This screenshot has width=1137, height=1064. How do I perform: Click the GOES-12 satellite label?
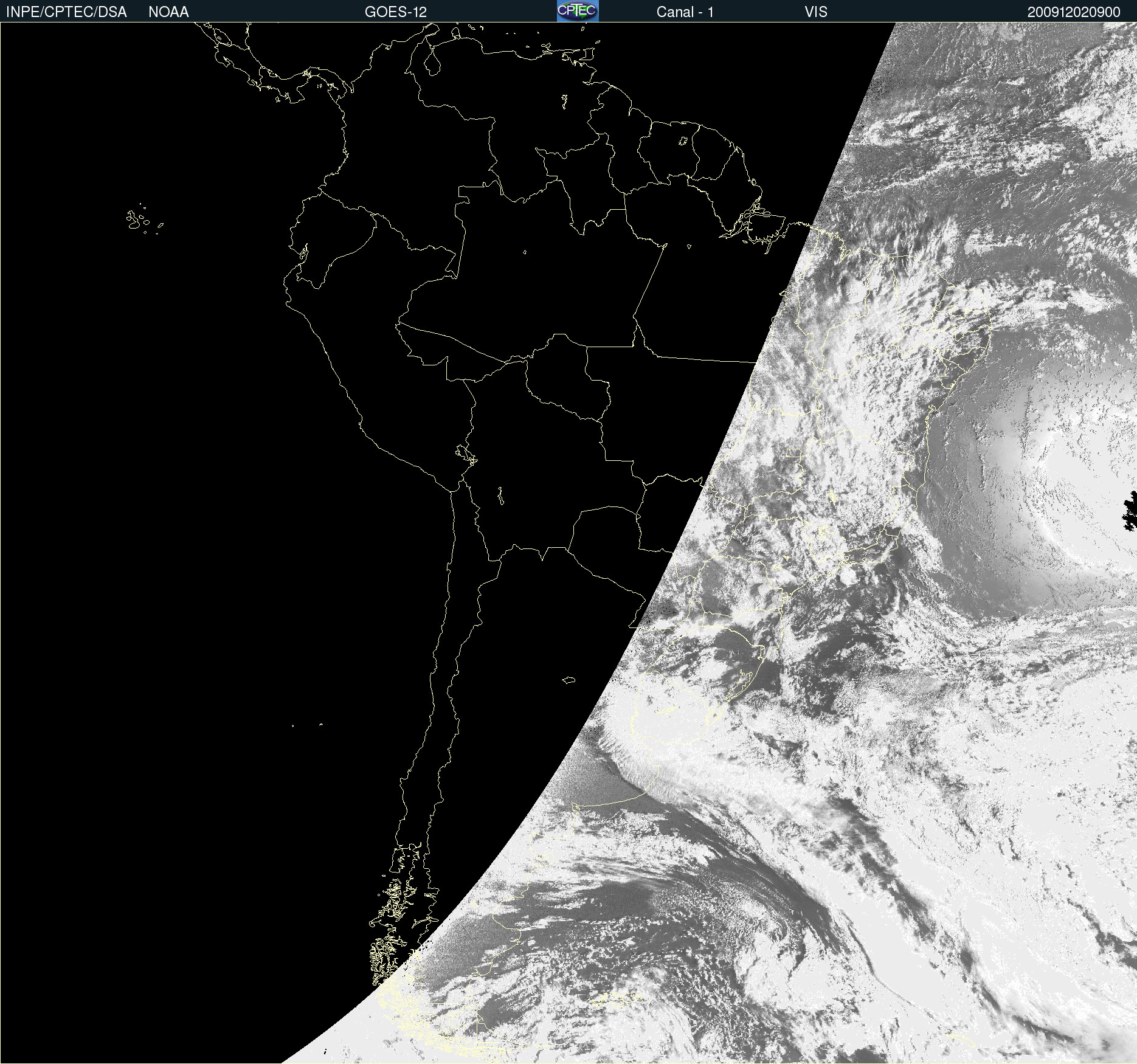click(x=396, y=12)
